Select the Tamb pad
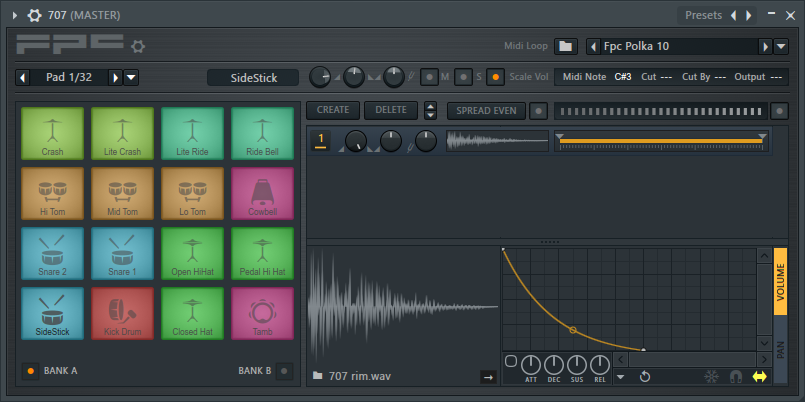 pos(262,313)
